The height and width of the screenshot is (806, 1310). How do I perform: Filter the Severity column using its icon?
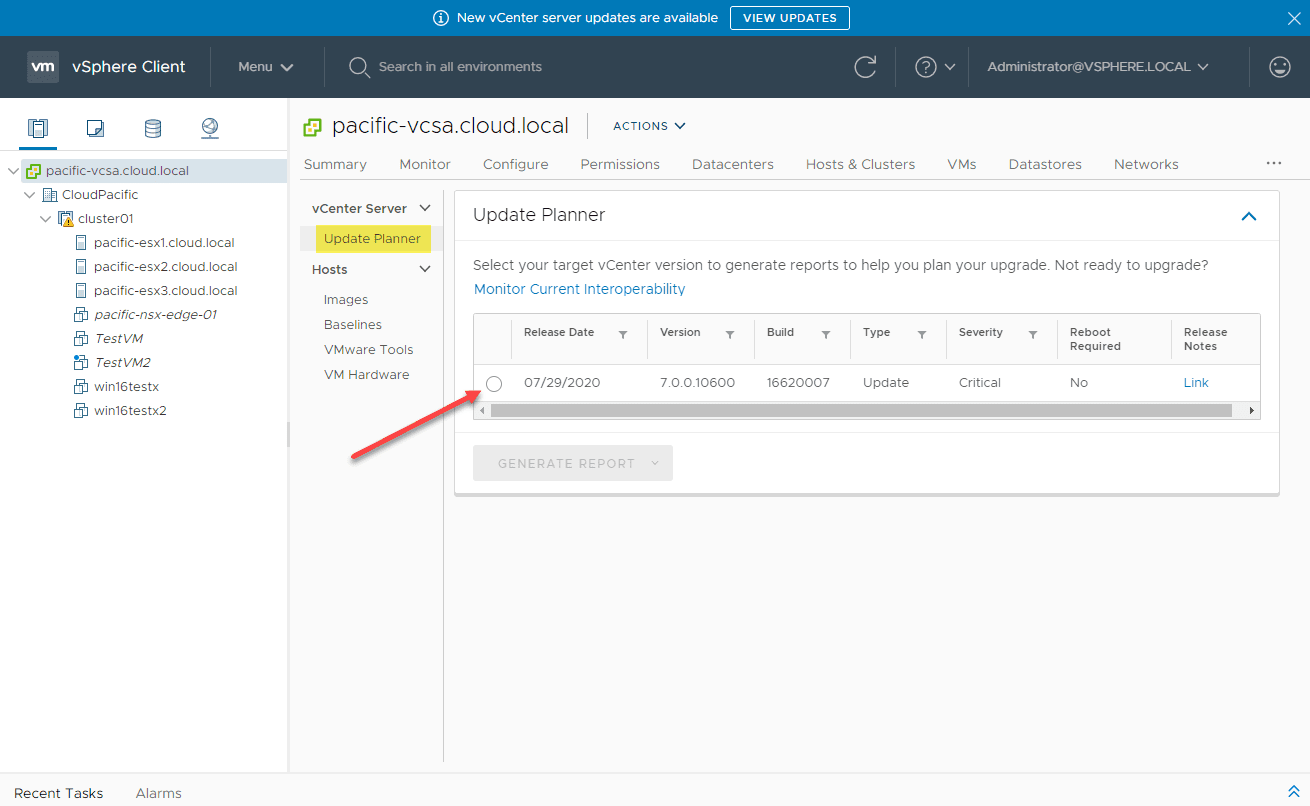(1033, 335)
